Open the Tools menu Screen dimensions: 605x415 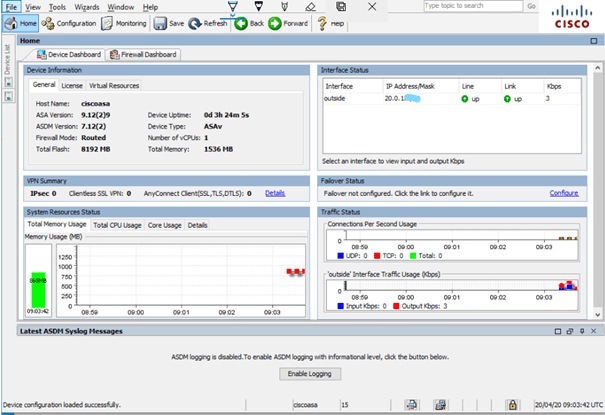tap(57, 6)
